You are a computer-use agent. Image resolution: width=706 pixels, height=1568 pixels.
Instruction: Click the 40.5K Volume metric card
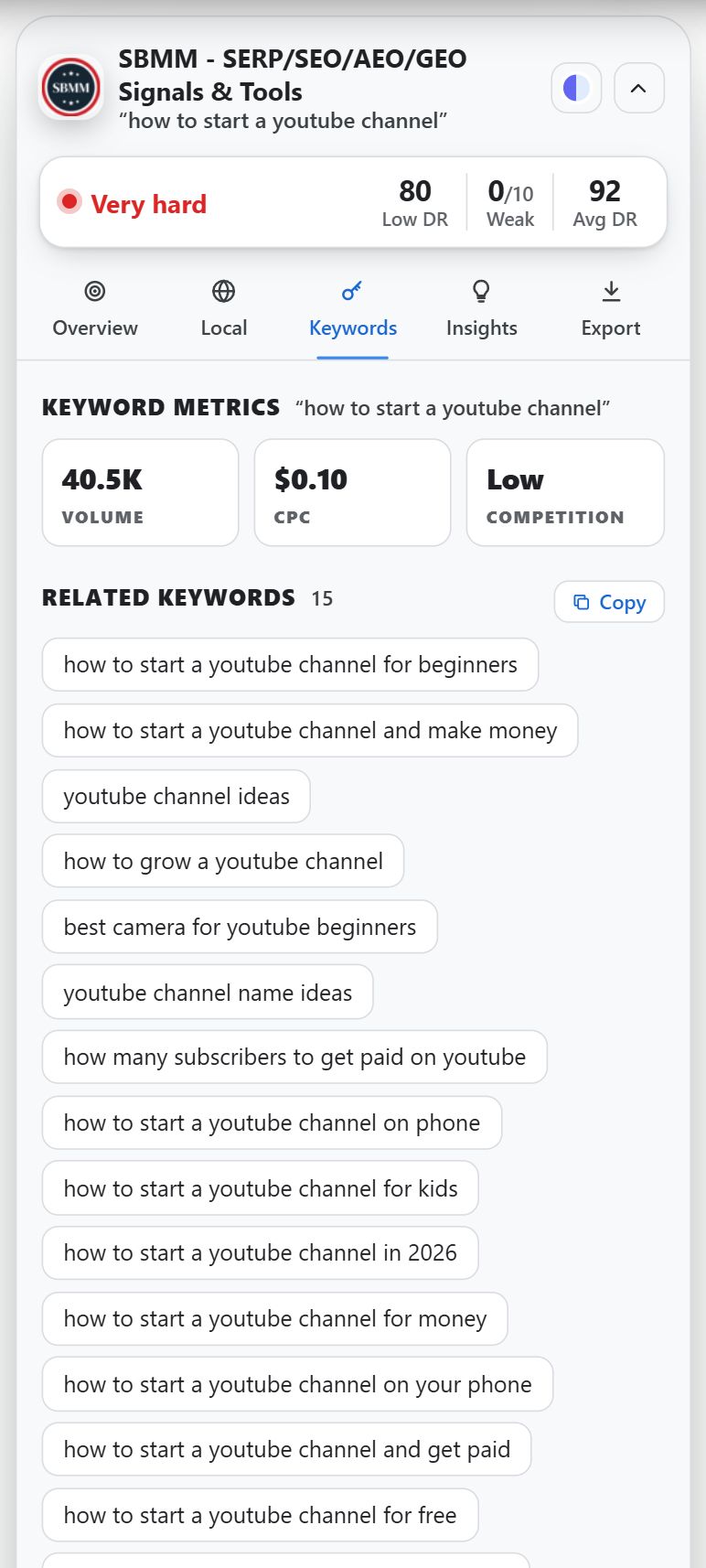click(141, 493)
